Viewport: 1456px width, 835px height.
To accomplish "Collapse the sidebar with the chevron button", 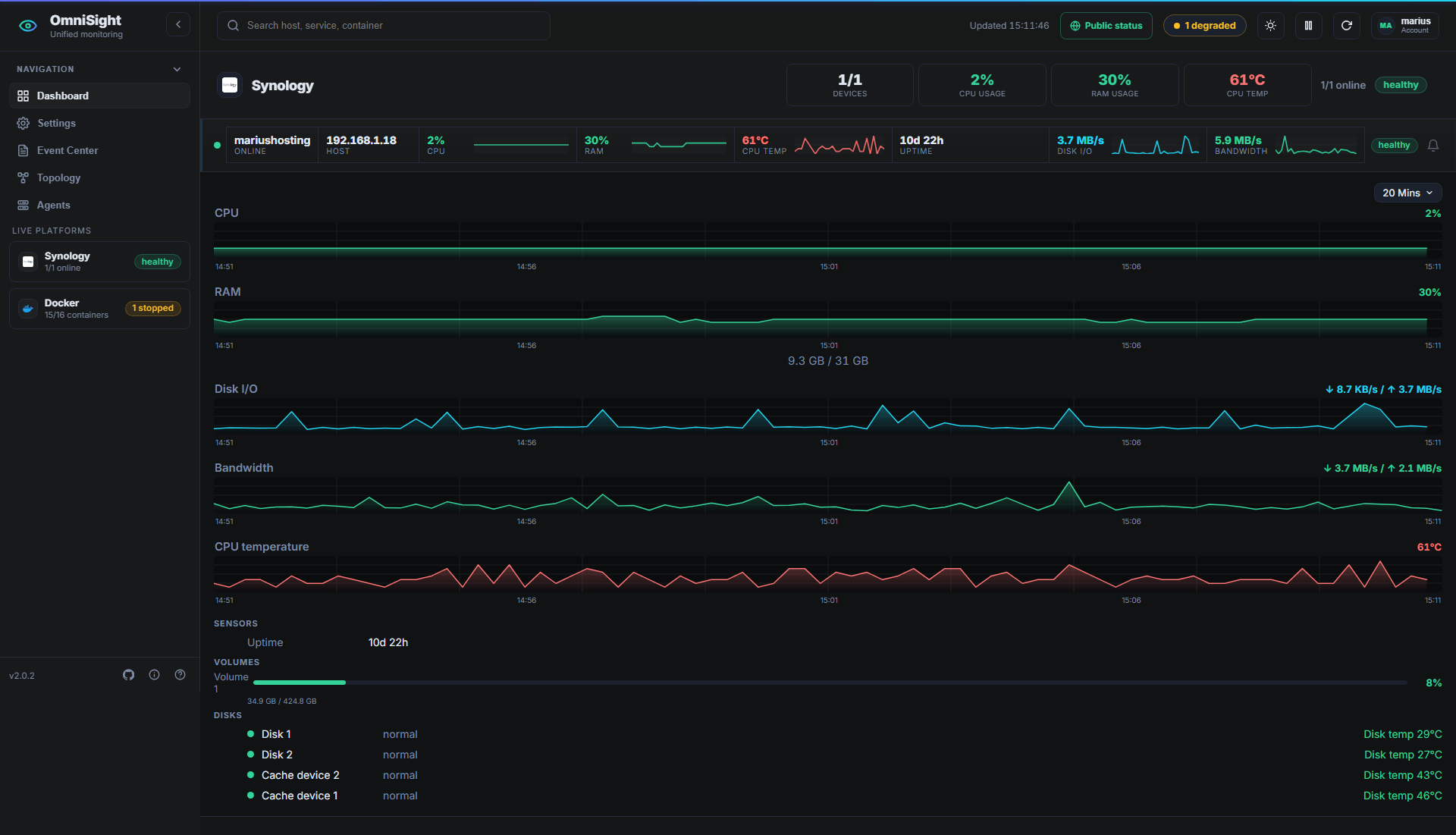I will click(x=178, y=25).
